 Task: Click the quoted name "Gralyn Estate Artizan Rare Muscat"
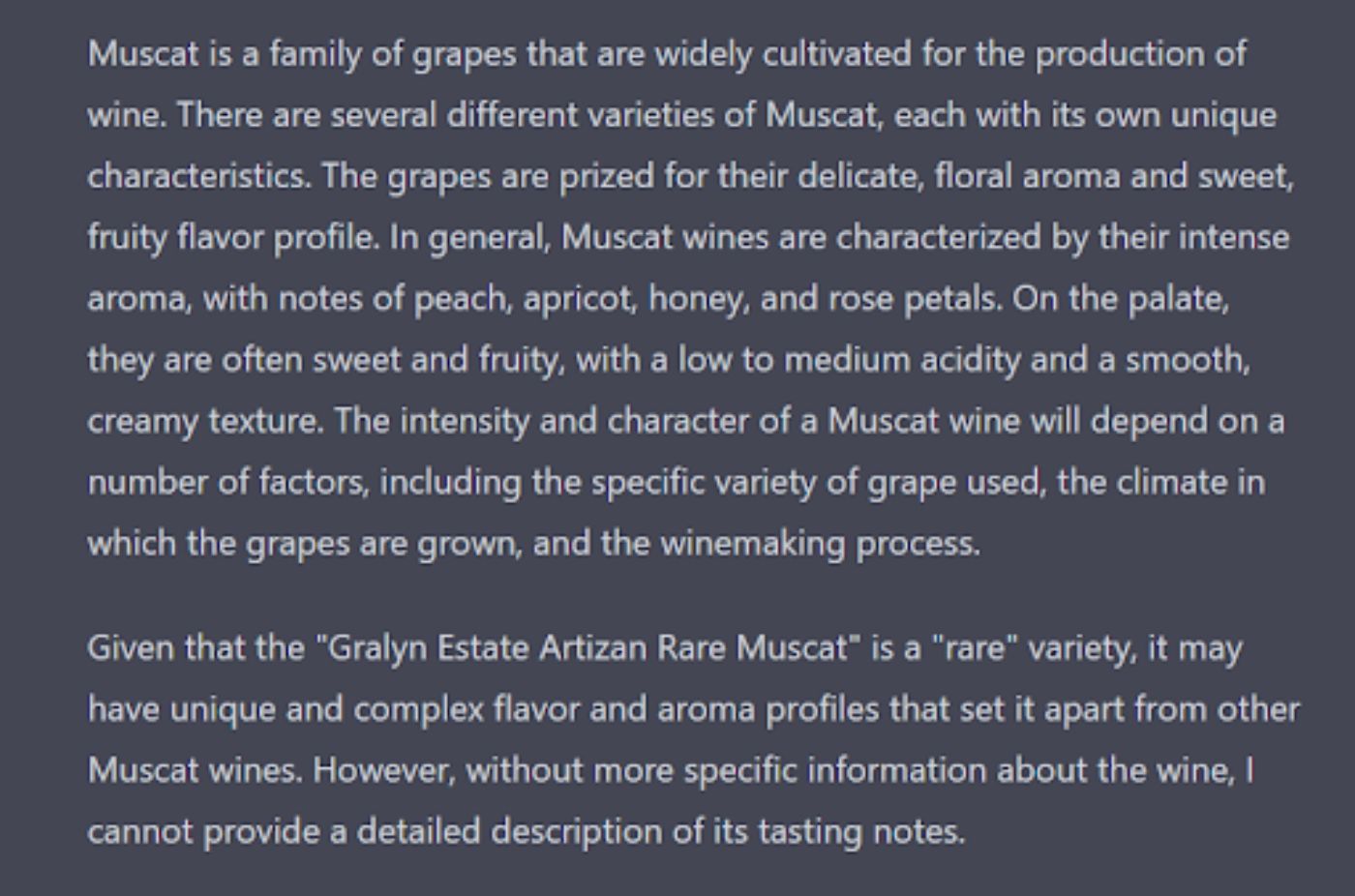coord(587,647)
